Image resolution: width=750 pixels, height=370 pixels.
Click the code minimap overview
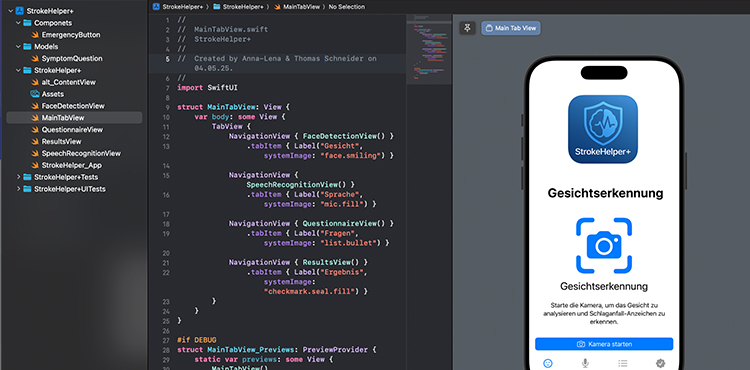point(429,49)
